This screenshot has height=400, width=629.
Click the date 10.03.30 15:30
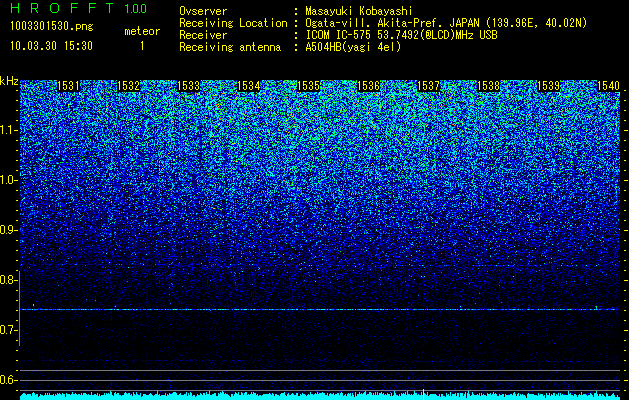[x=51, y=46]
